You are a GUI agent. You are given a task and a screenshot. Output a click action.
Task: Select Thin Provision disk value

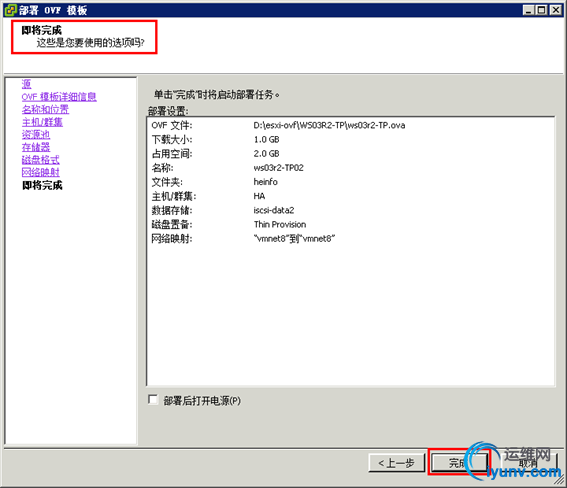coord(280,224)
